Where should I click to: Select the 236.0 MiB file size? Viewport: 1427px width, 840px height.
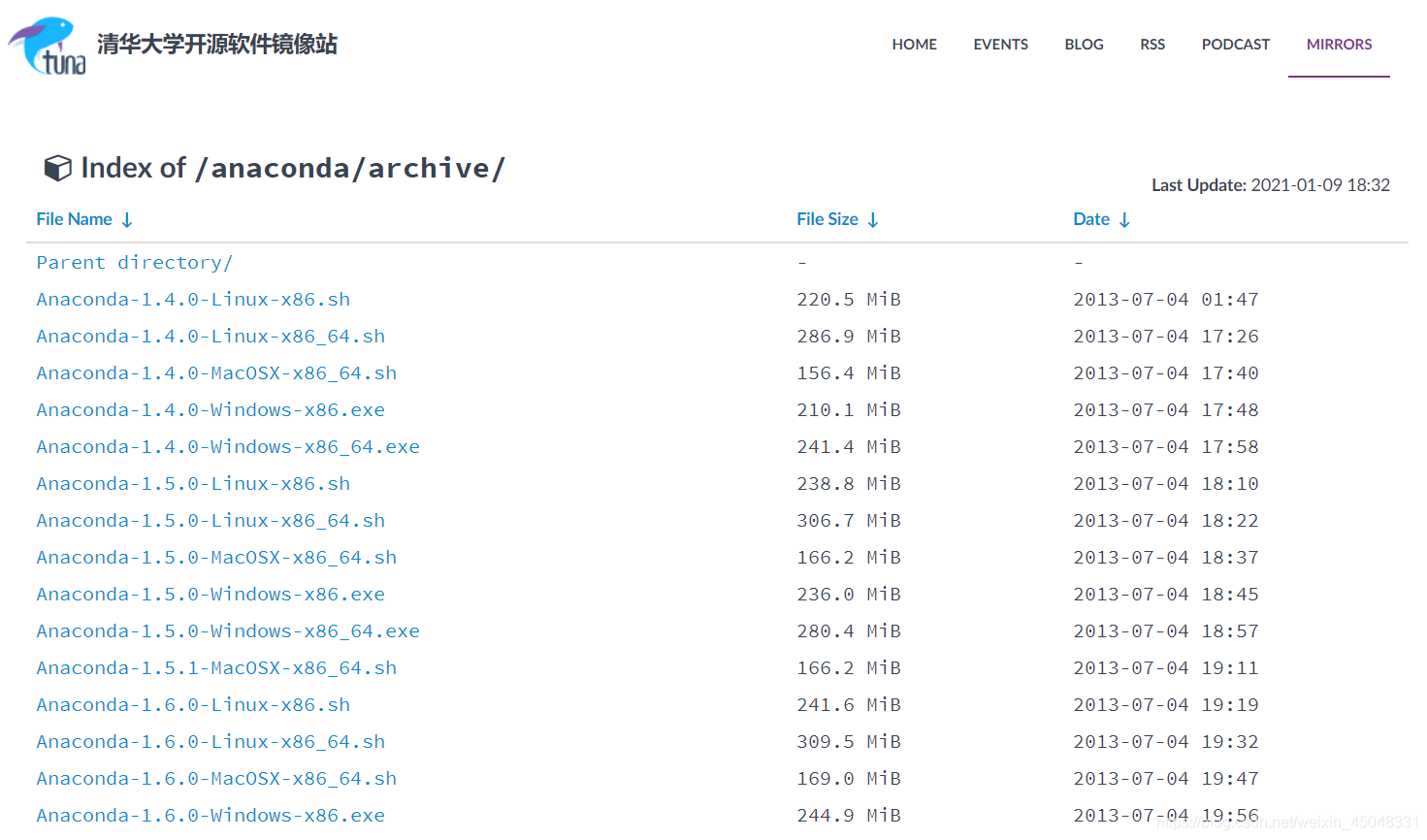[849, 595]
